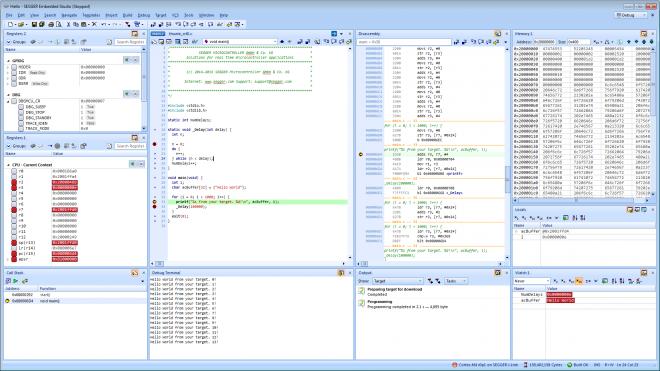
Task: Open the Debug menu
Action: (x=144, y=15)
